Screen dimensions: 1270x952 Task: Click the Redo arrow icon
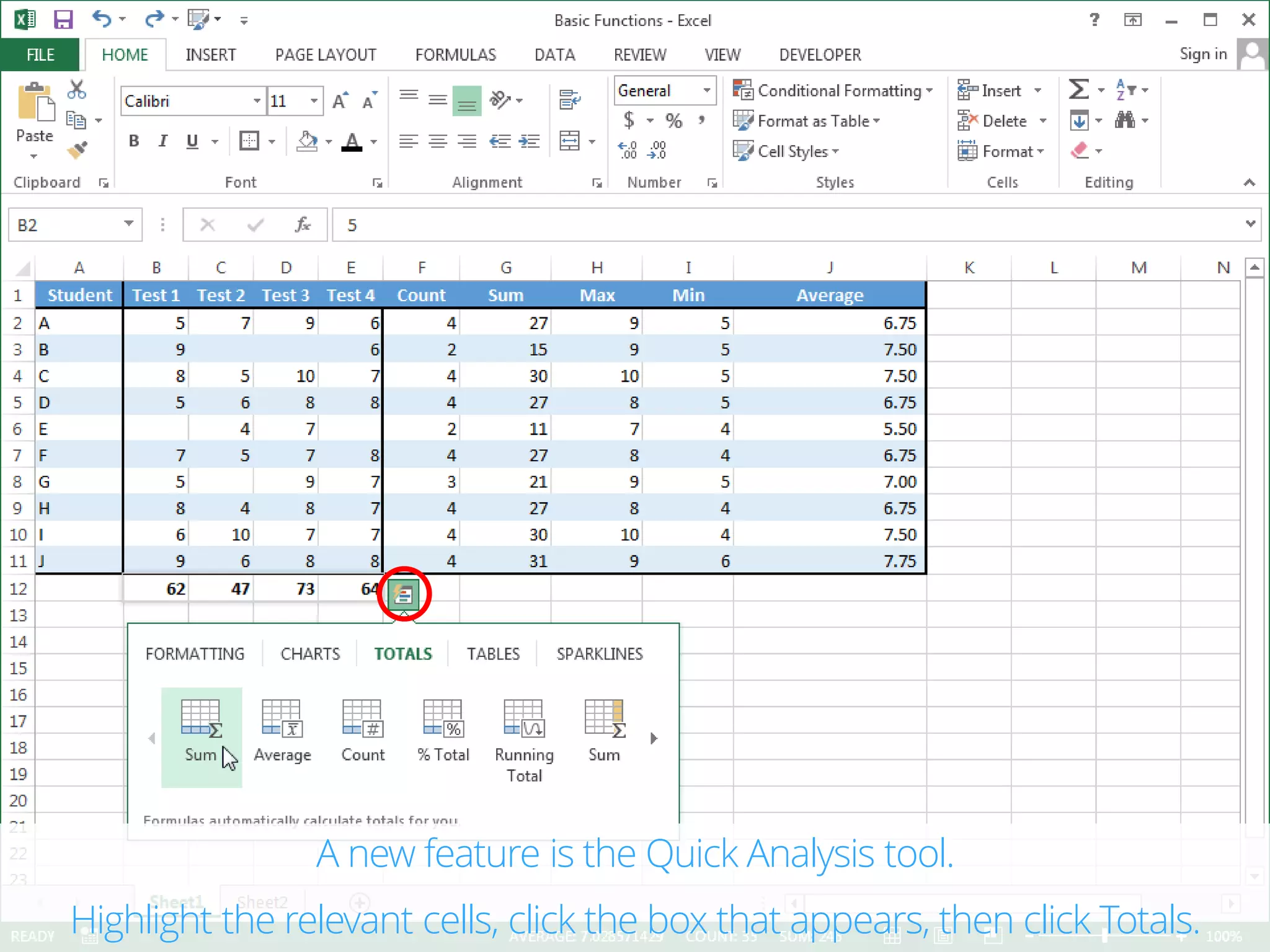click(x=153, y=19)
